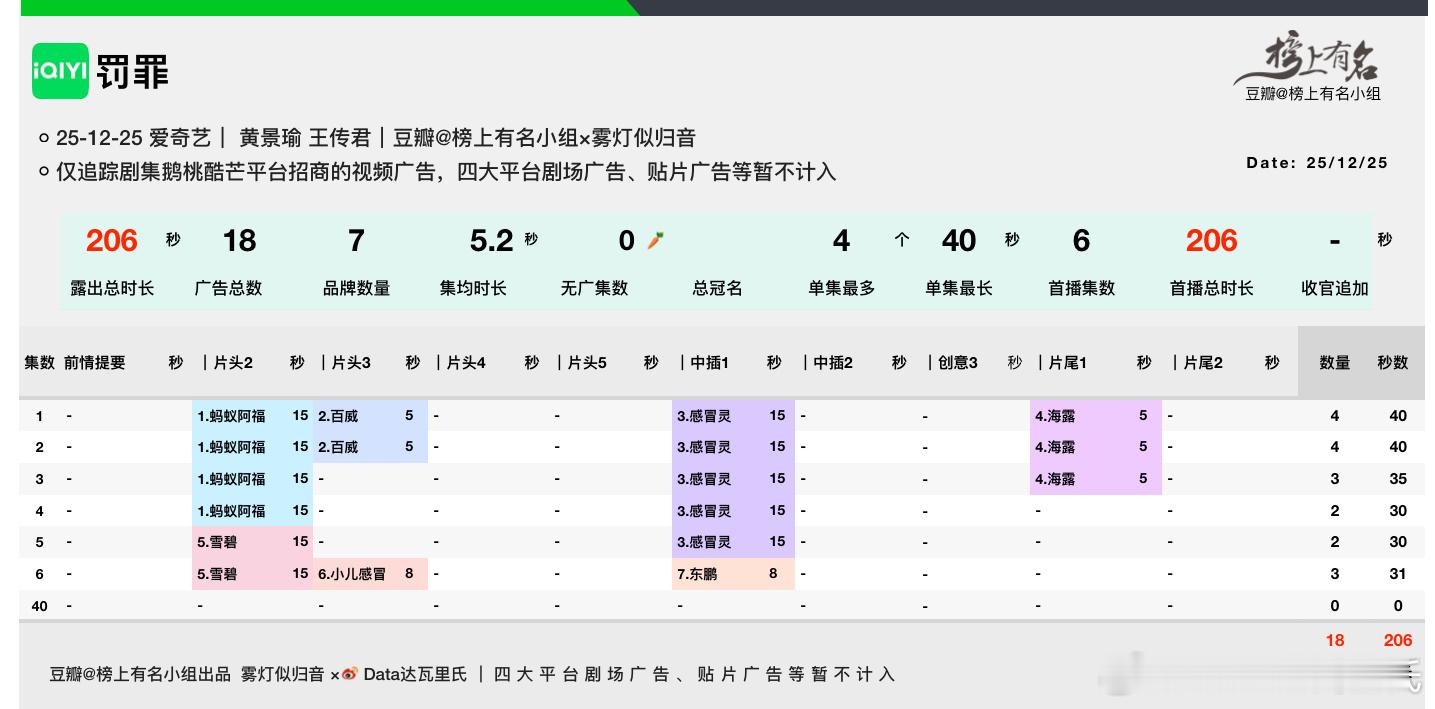Click the 前情提要 column header

point(95,363)
